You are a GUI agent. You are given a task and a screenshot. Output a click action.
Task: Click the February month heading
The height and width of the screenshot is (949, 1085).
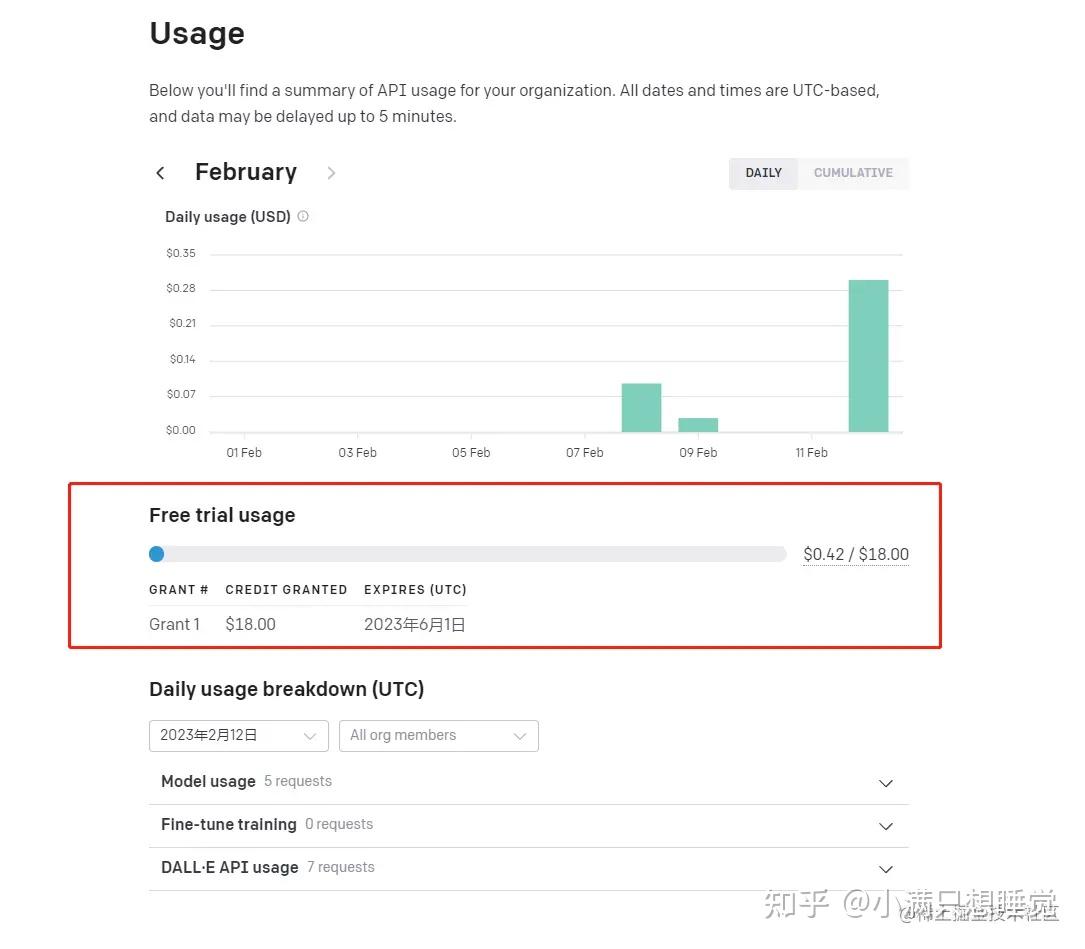[x=246, y=172]
